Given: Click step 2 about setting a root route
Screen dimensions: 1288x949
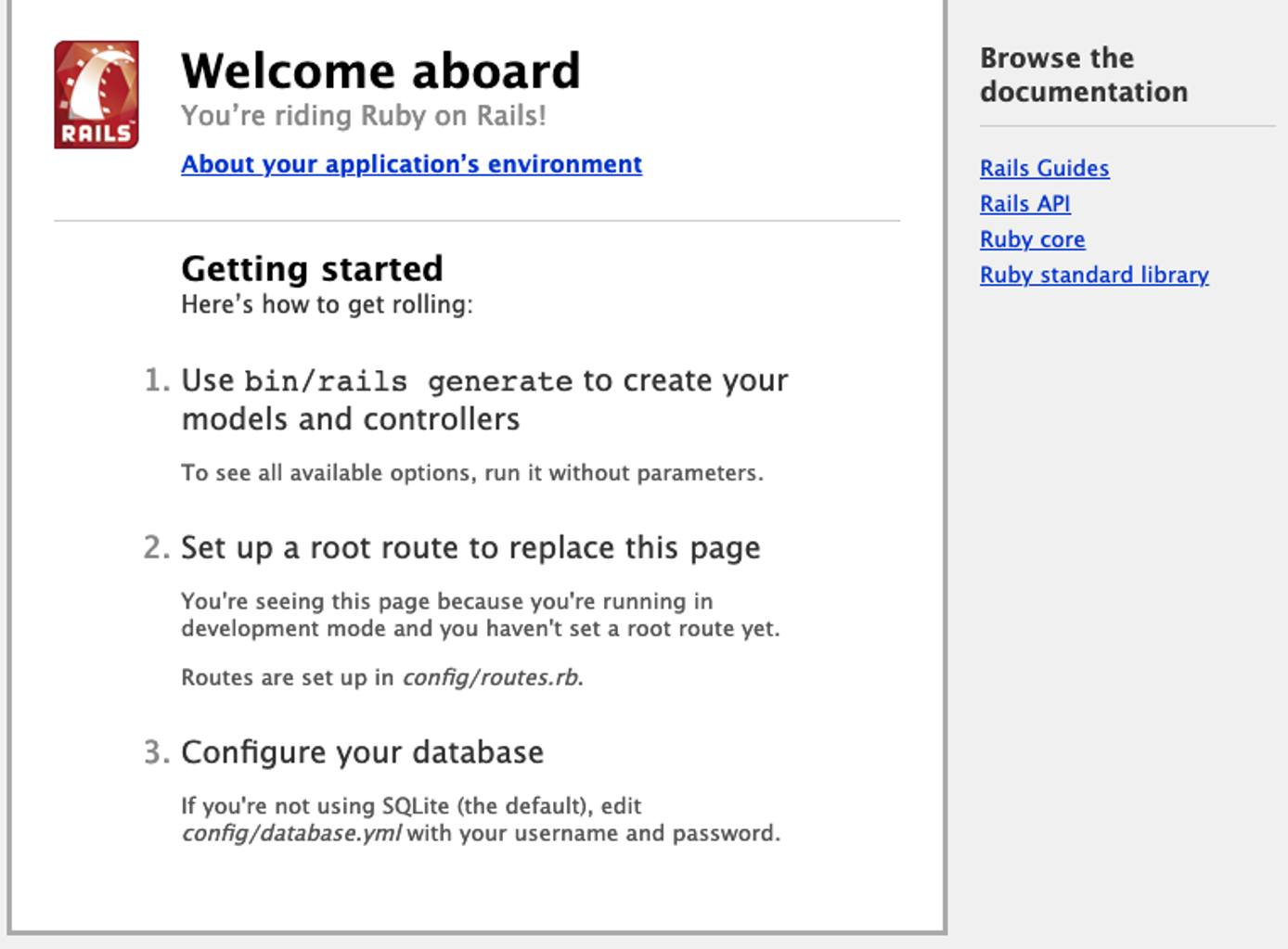Looking at the screenshot, I should point(470,546).
